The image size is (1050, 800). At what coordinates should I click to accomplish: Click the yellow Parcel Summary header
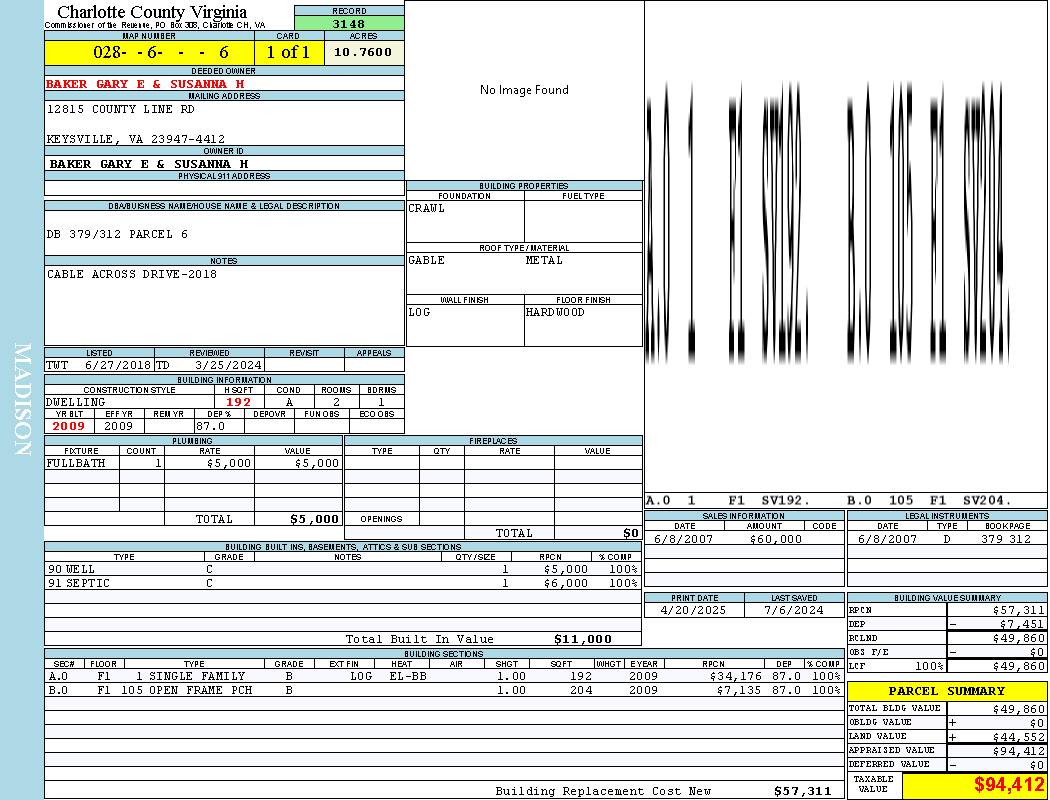[946, 691]
